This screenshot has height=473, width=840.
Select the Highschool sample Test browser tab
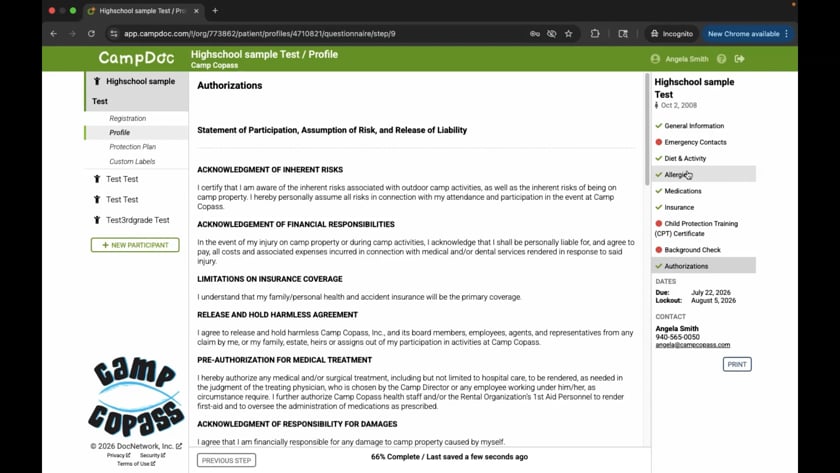pos(142,11)
